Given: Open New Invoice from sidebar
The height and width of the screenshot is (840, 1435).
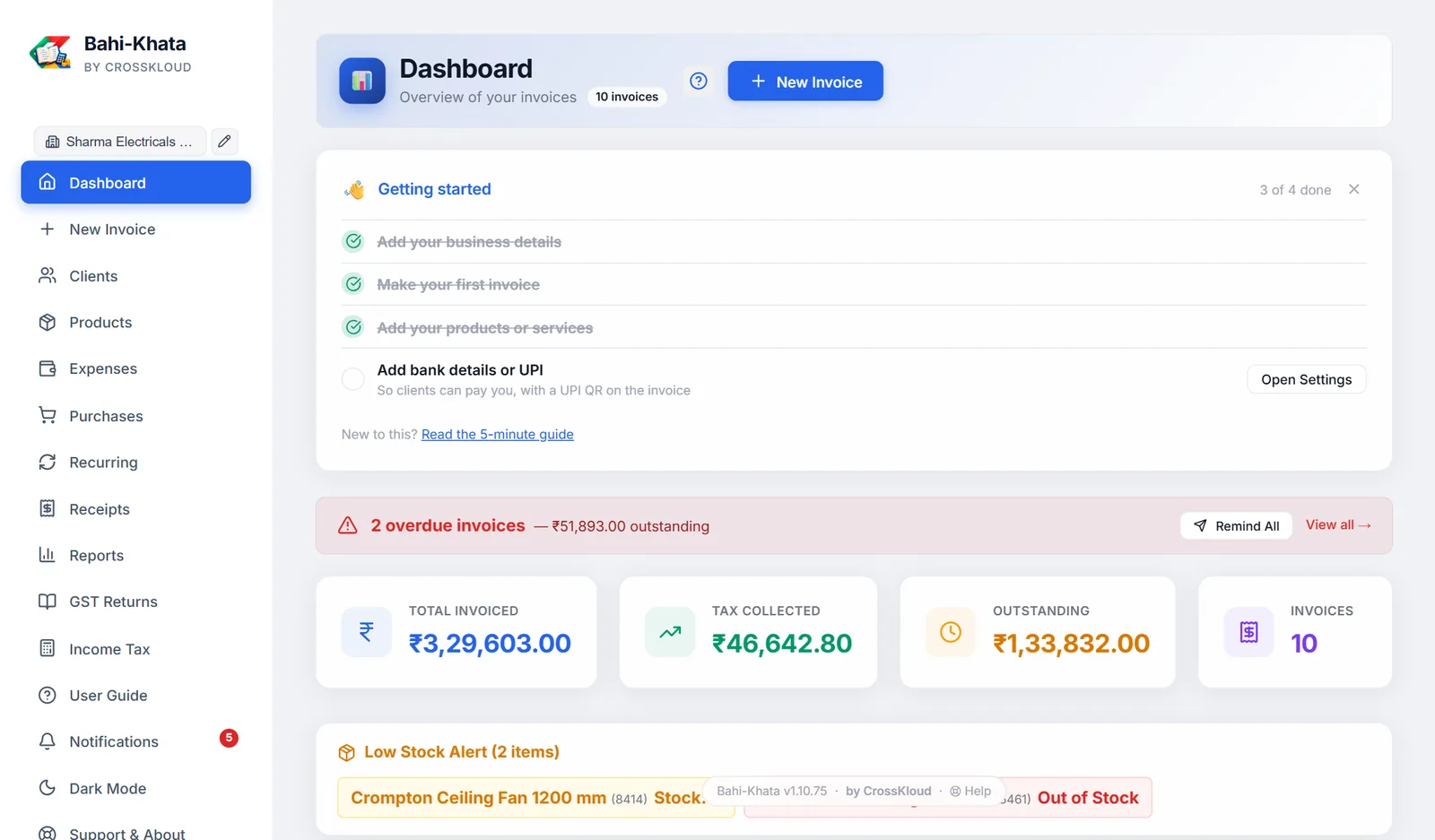Looking at the screenshot, I should 135,229.
